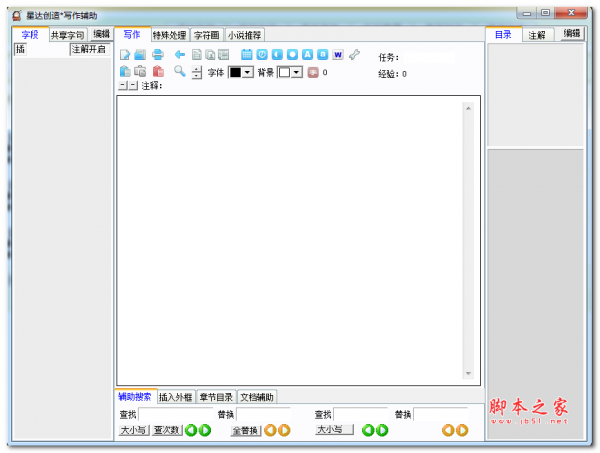
Task: Click the editor scrollbar up arrow
Action: (468, 109)
